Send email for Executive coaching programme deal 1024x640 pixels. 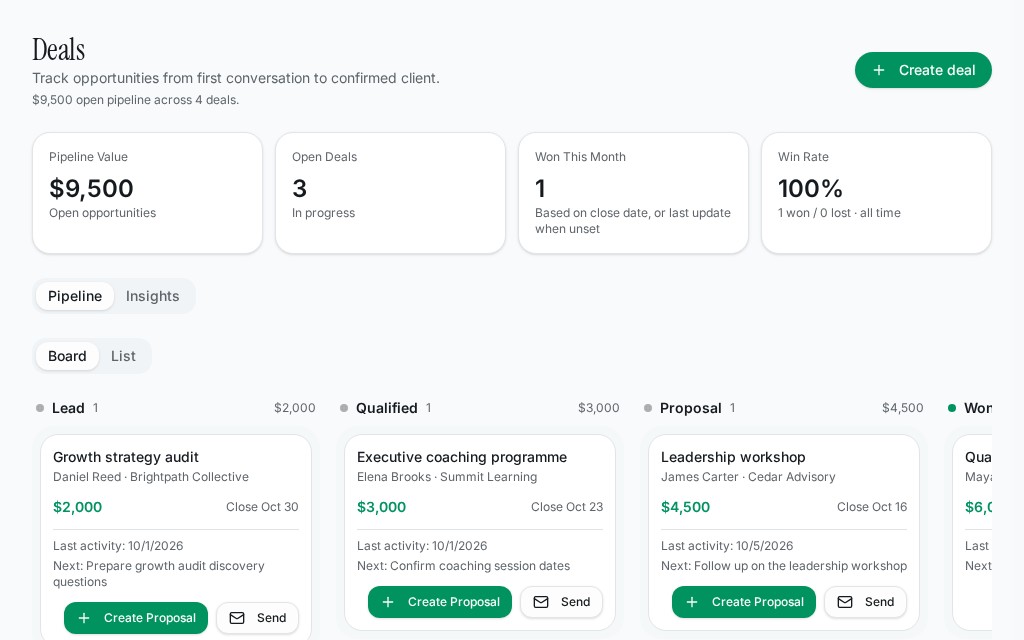point(562,602)
